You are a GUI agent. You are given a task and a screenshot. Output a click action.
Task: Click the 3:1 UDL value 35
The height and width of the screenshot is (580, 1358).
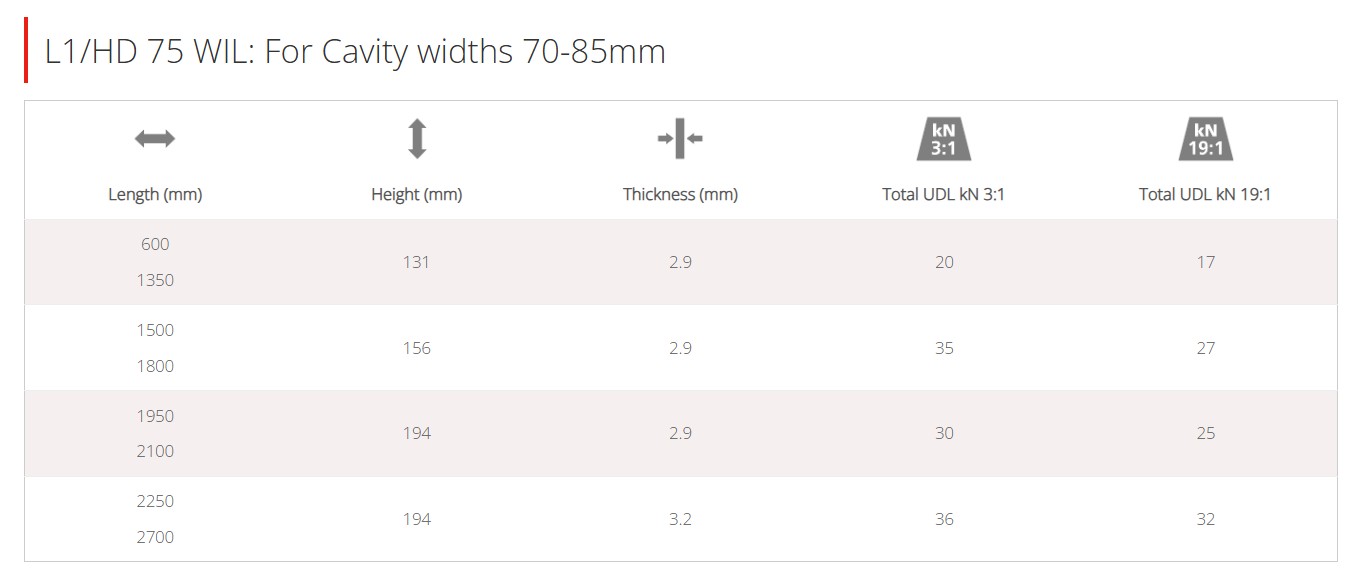[944, 348]
